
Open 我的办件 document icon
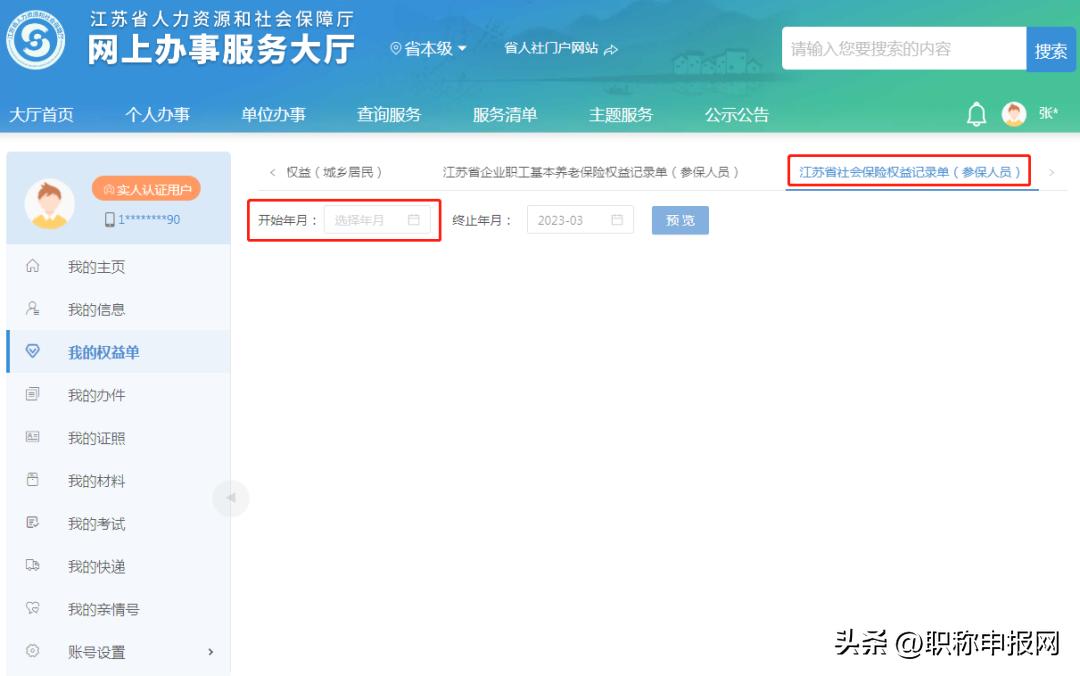pyautogui.click(x=32, y=395)
